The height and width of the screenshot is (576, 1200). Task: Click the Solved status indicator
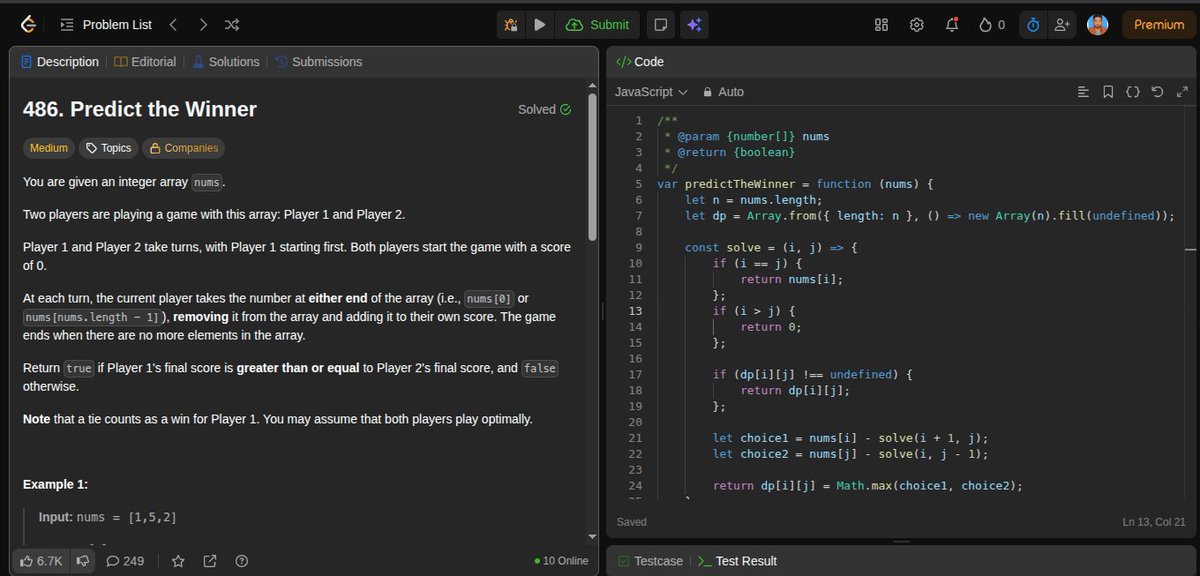tap(545, 110)
